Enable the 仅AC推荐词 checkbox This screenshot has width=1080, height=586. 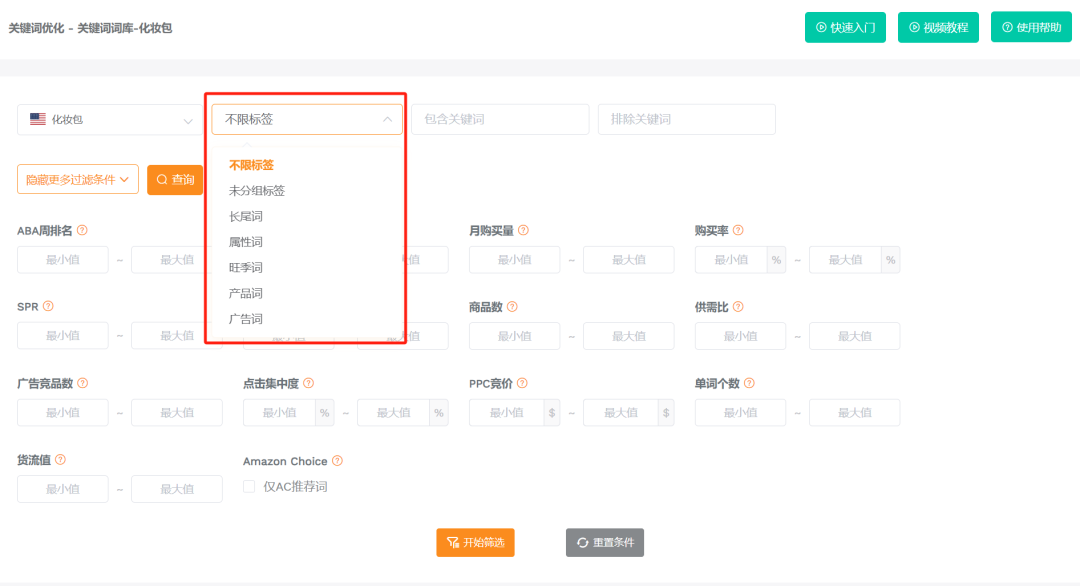point(247,487)
